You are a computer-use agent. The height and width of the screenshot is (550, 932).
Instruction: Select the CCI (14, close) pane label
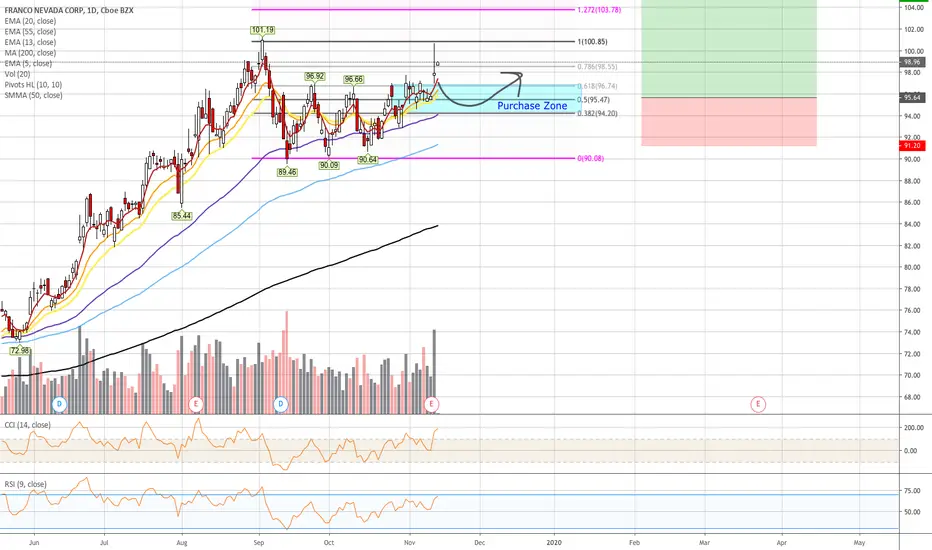(27, 425)
